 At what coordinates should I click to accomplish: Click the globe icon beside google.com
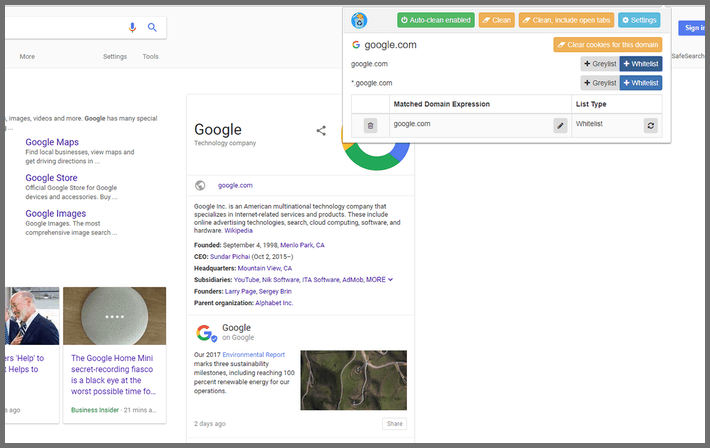pyautogui.click(x=200, y=185)
